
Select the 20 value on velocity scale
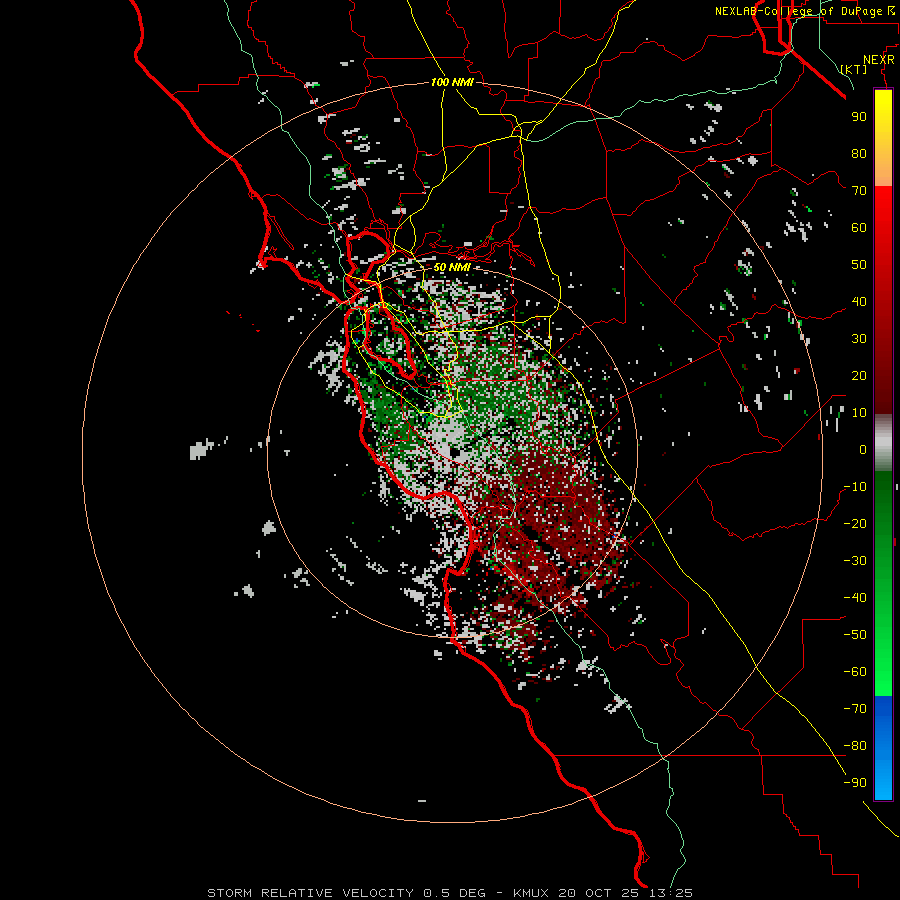(859, 376)
